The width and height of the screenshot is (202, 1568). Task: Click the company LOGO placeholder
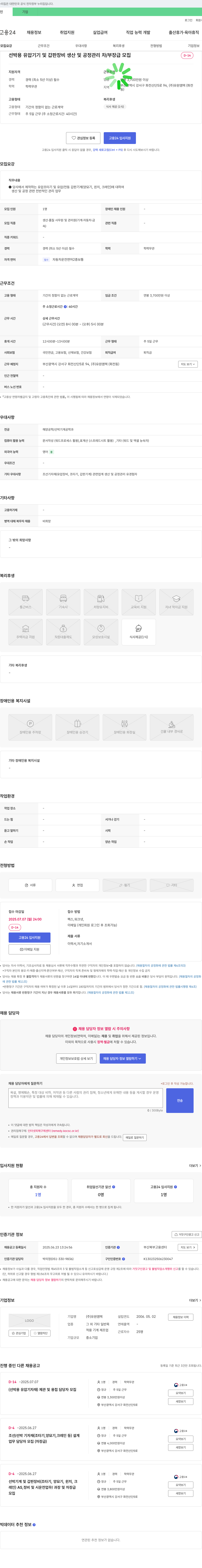pyautogui.click(x=29, y=1320)
